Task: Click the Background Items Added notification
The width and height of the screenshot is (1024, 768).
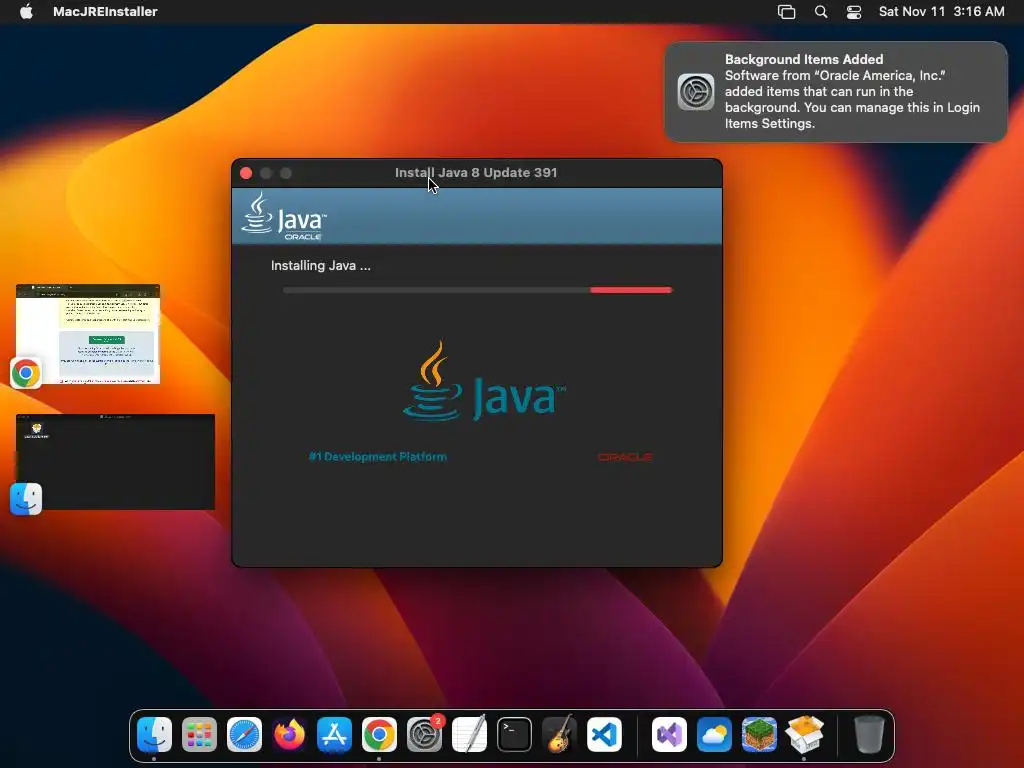Action: (x=836, y=91)
